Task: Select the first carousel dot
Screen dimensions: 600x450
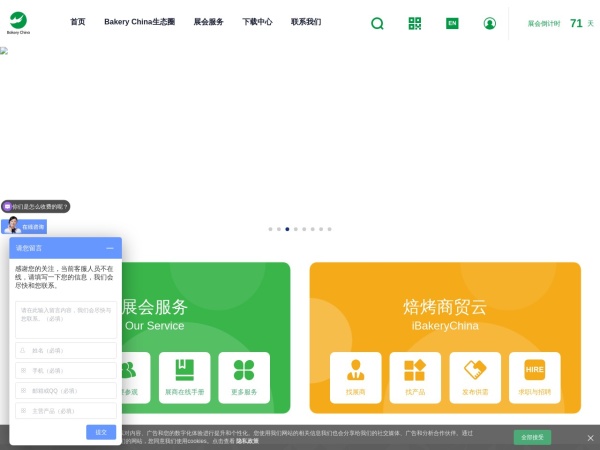Action: [x=271, y=229]
